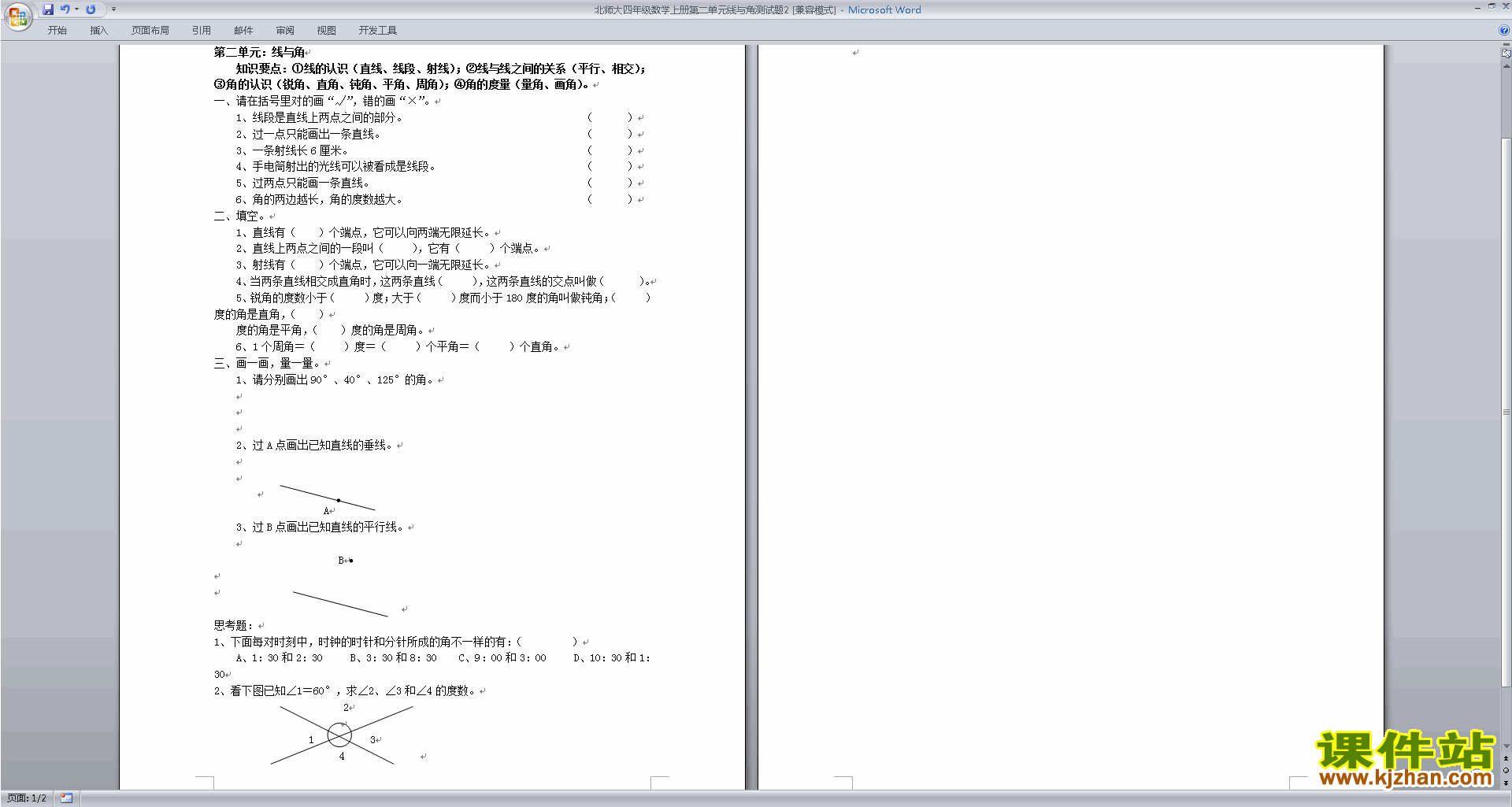The image size is (1512, 807).
Task: Click the text 角的两边越长，角的度数越大
Action: [324, 199]
